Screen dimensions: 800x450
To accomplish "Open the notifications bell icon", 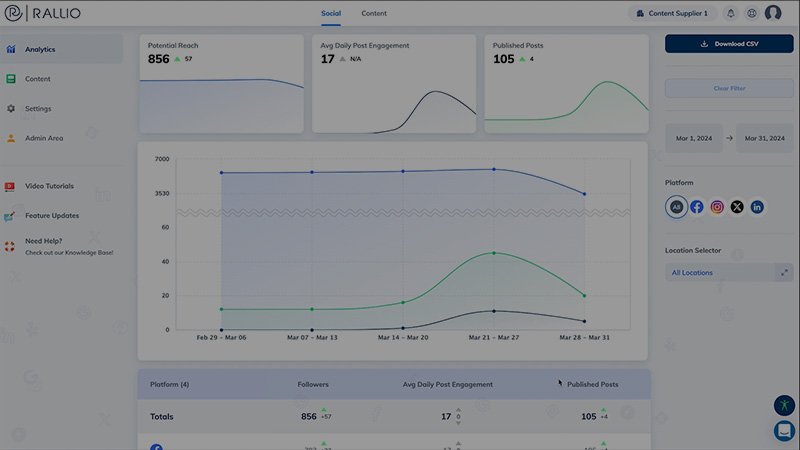I will pos(731,13).
